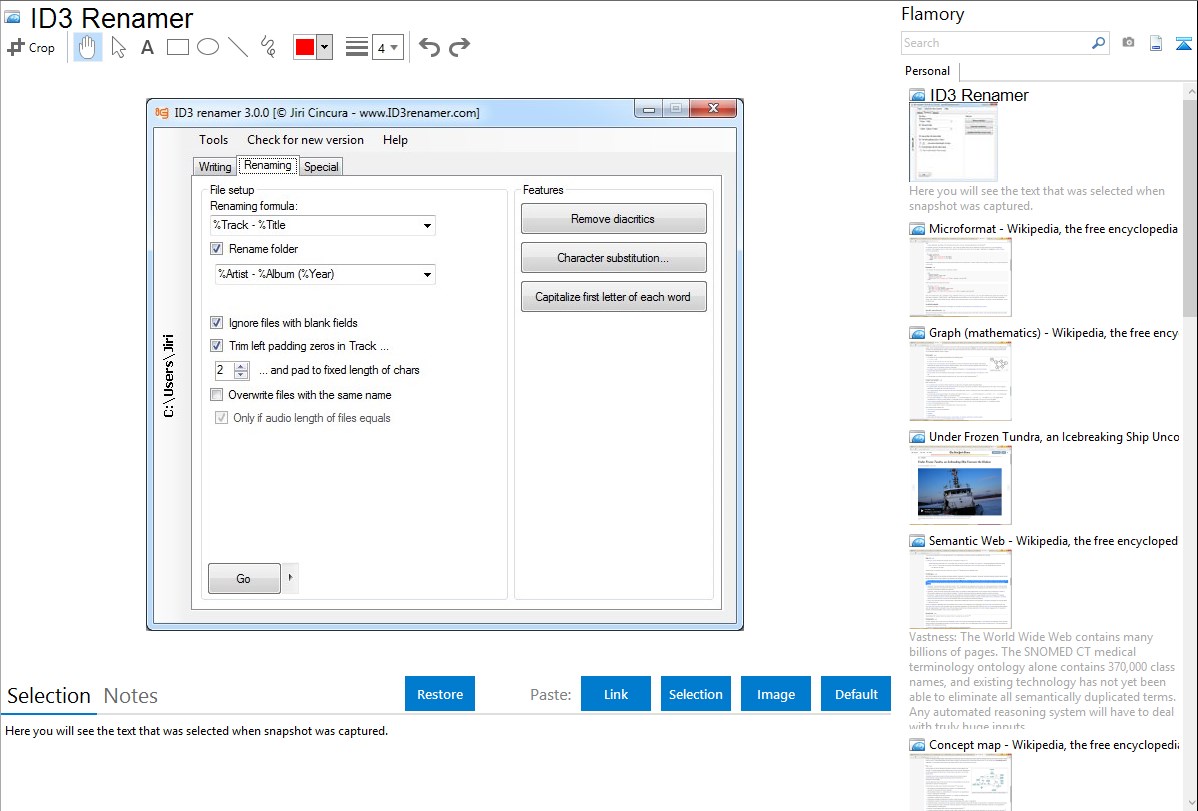1198x811 pixels.
Task: Open the arrow expander beside Go
Action: pos(290,578)
